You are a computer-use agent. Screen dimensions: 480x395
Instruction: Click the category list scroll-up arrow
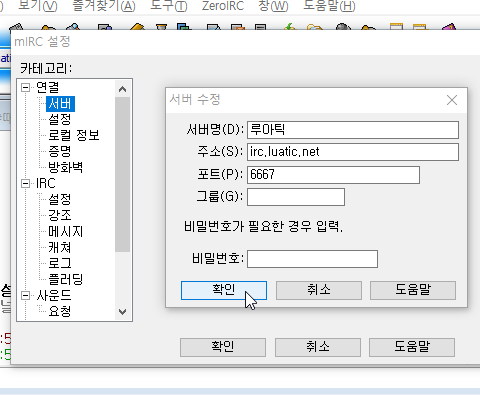pyautogui.click(x=122, y=89)
